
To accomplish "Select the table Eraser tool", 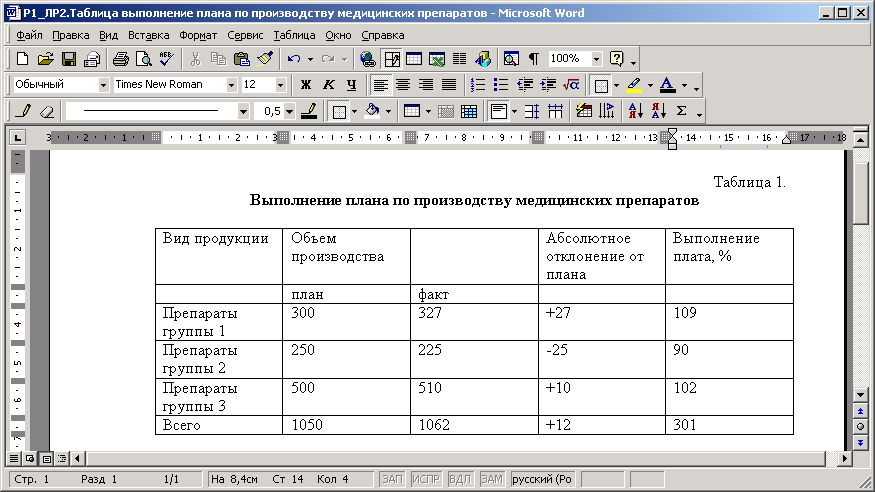I will 47,111.
